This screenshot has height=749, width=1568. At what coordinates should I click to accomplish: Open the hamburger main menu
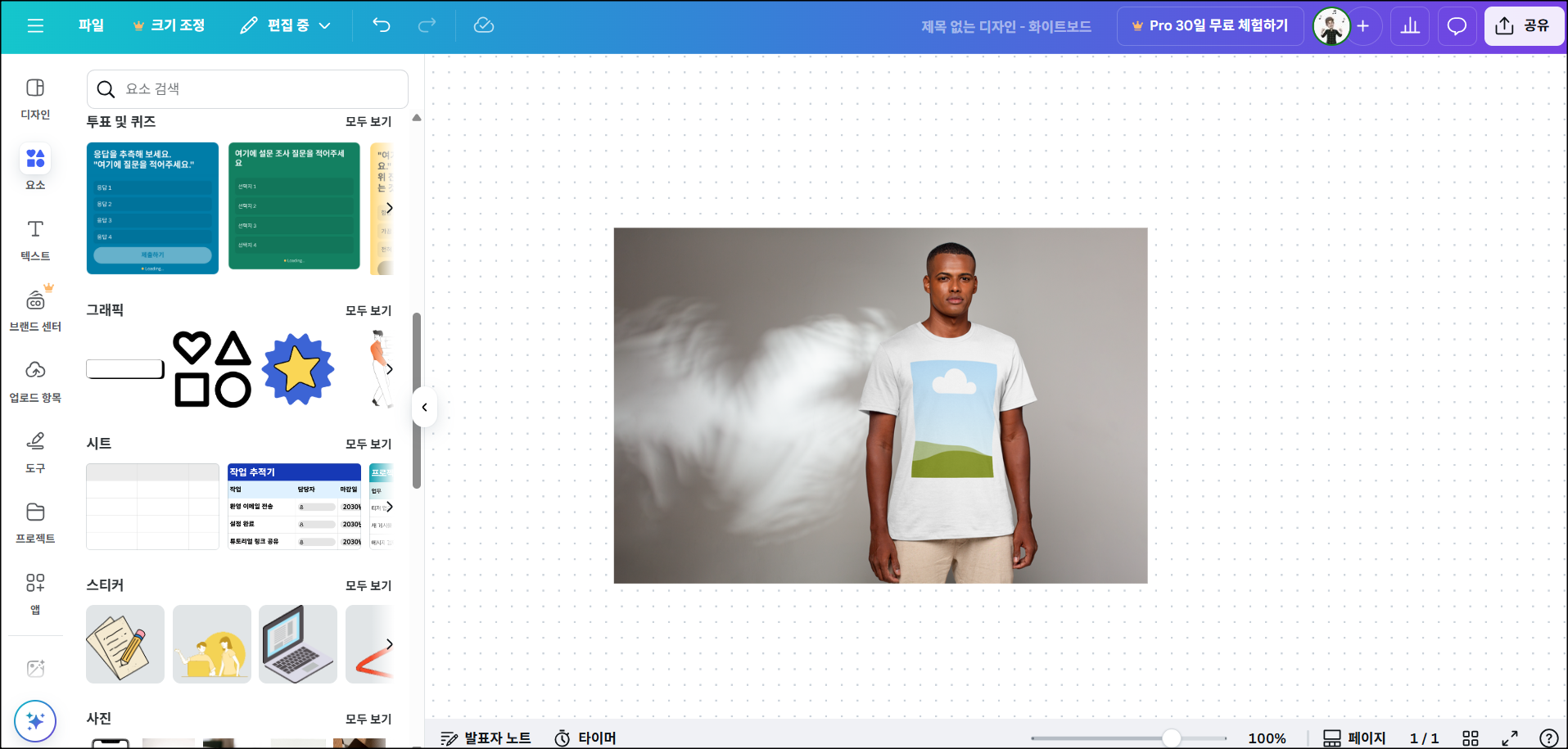[x=35, y=25]
